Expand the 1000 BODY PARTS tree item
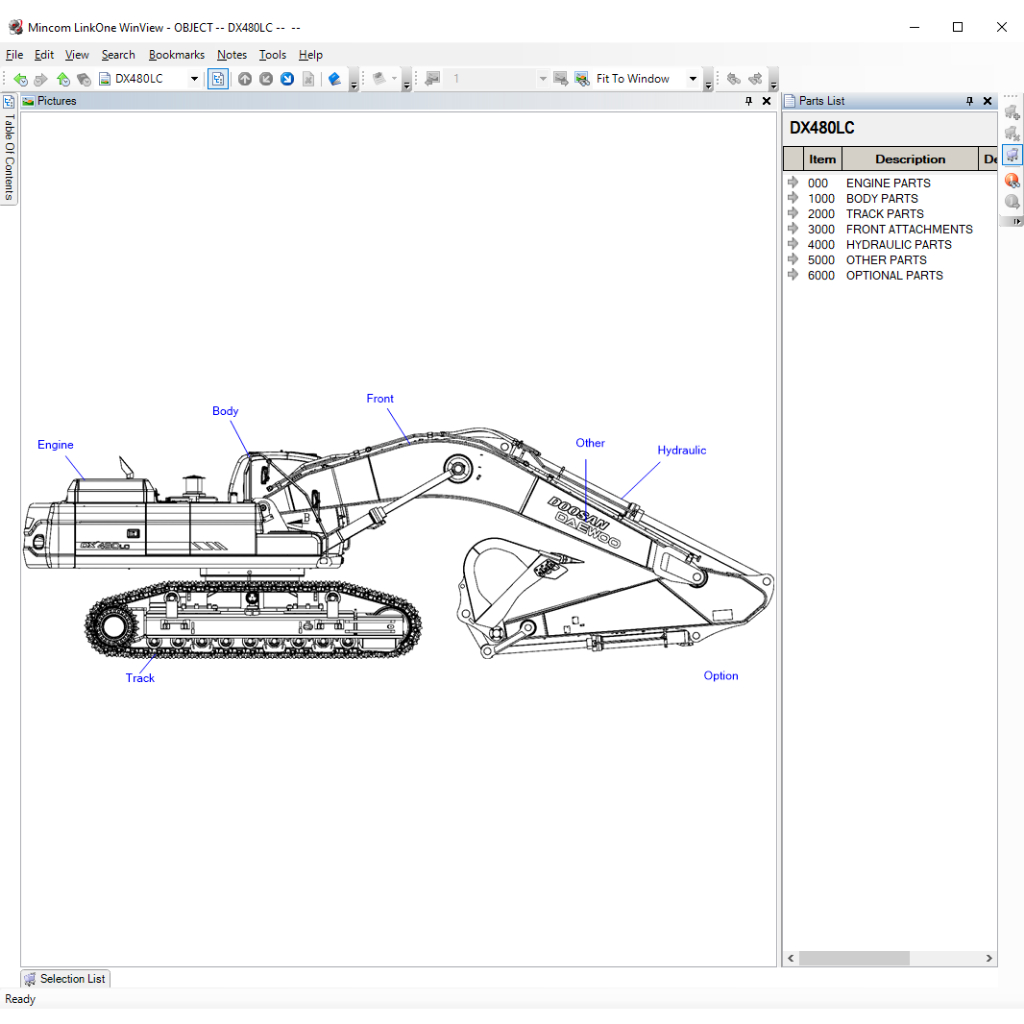This screenshot has height=1024, width=1024. [793, 198]
